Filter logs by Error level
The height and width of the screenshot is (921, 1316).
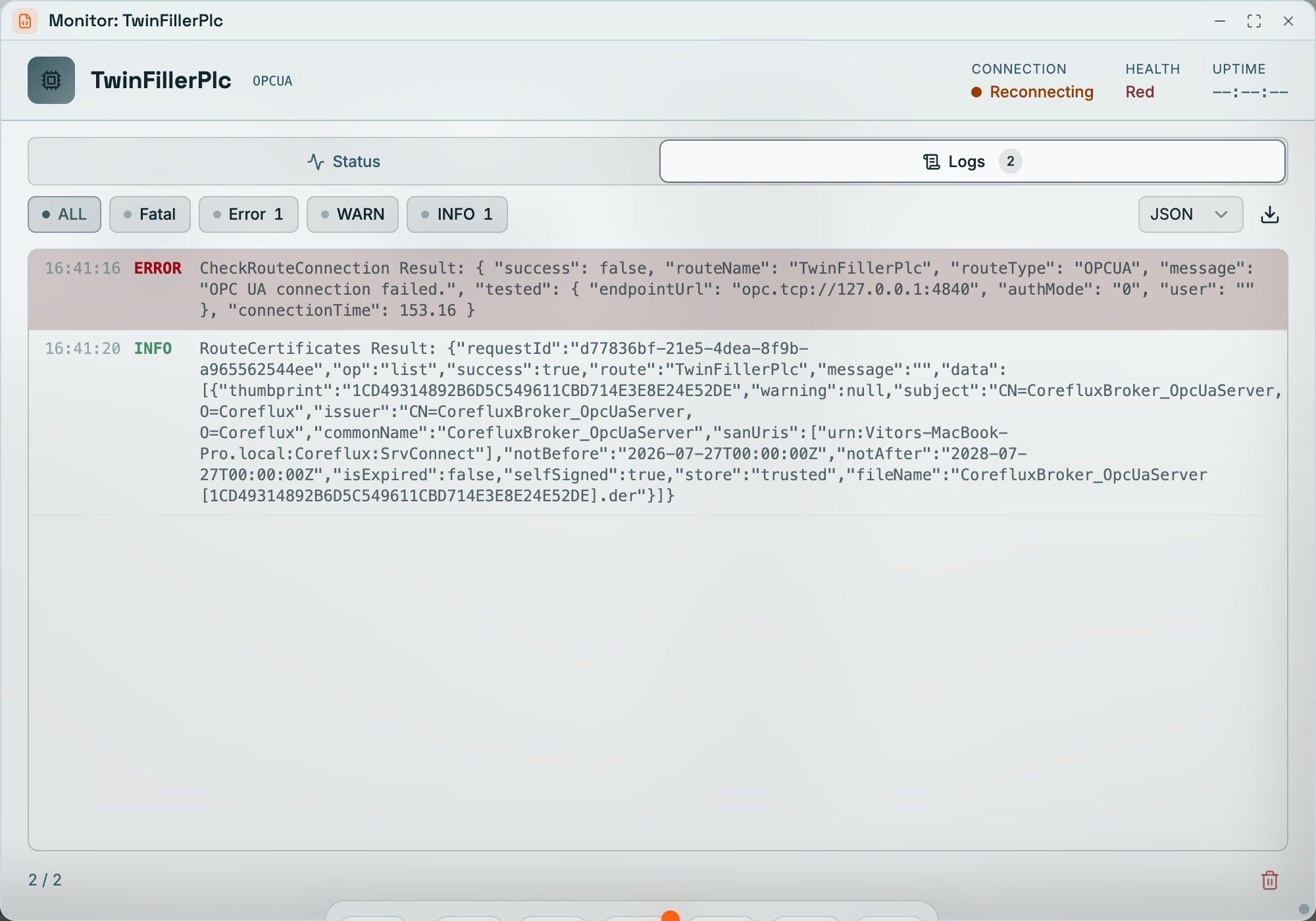click(x=249, y=214)
